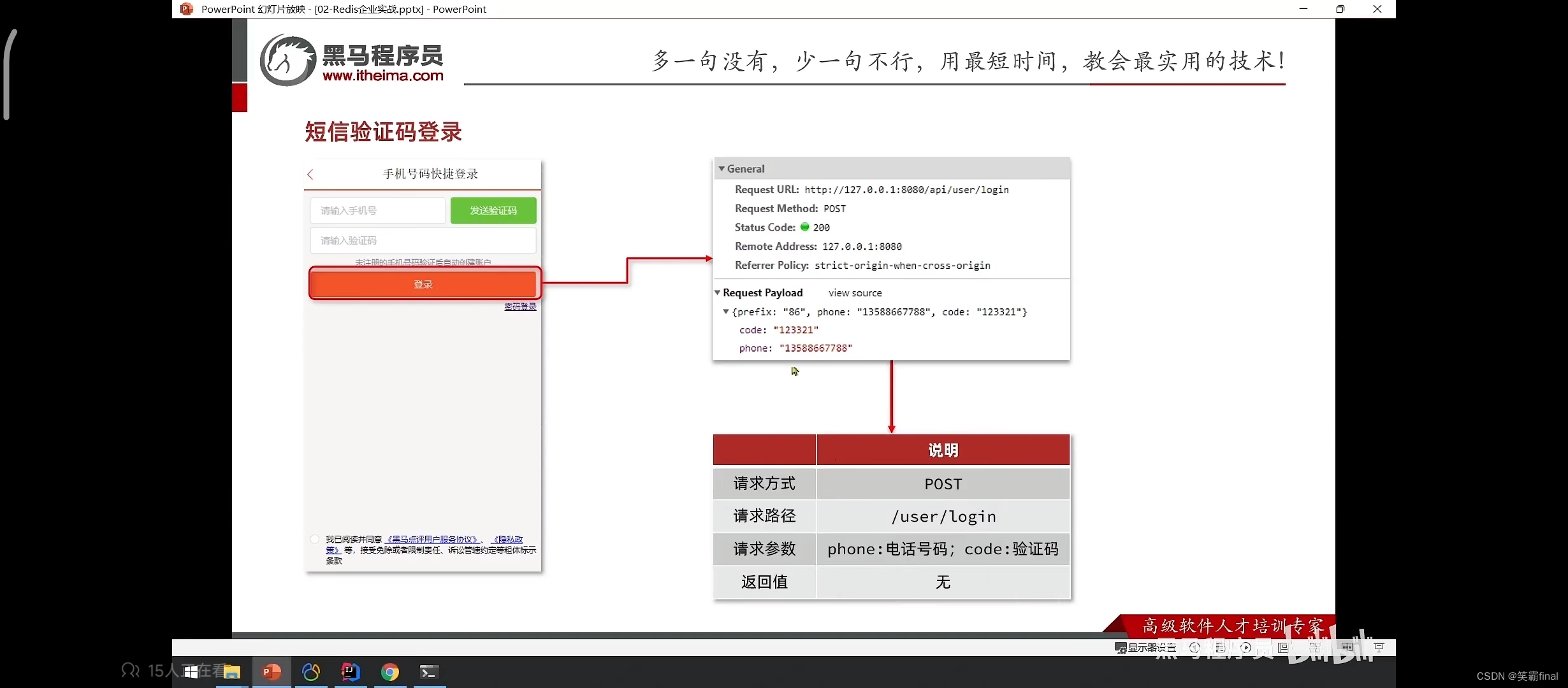1568x688 pixels.
Task: Collapse the General section triangle
Action: 722,169
